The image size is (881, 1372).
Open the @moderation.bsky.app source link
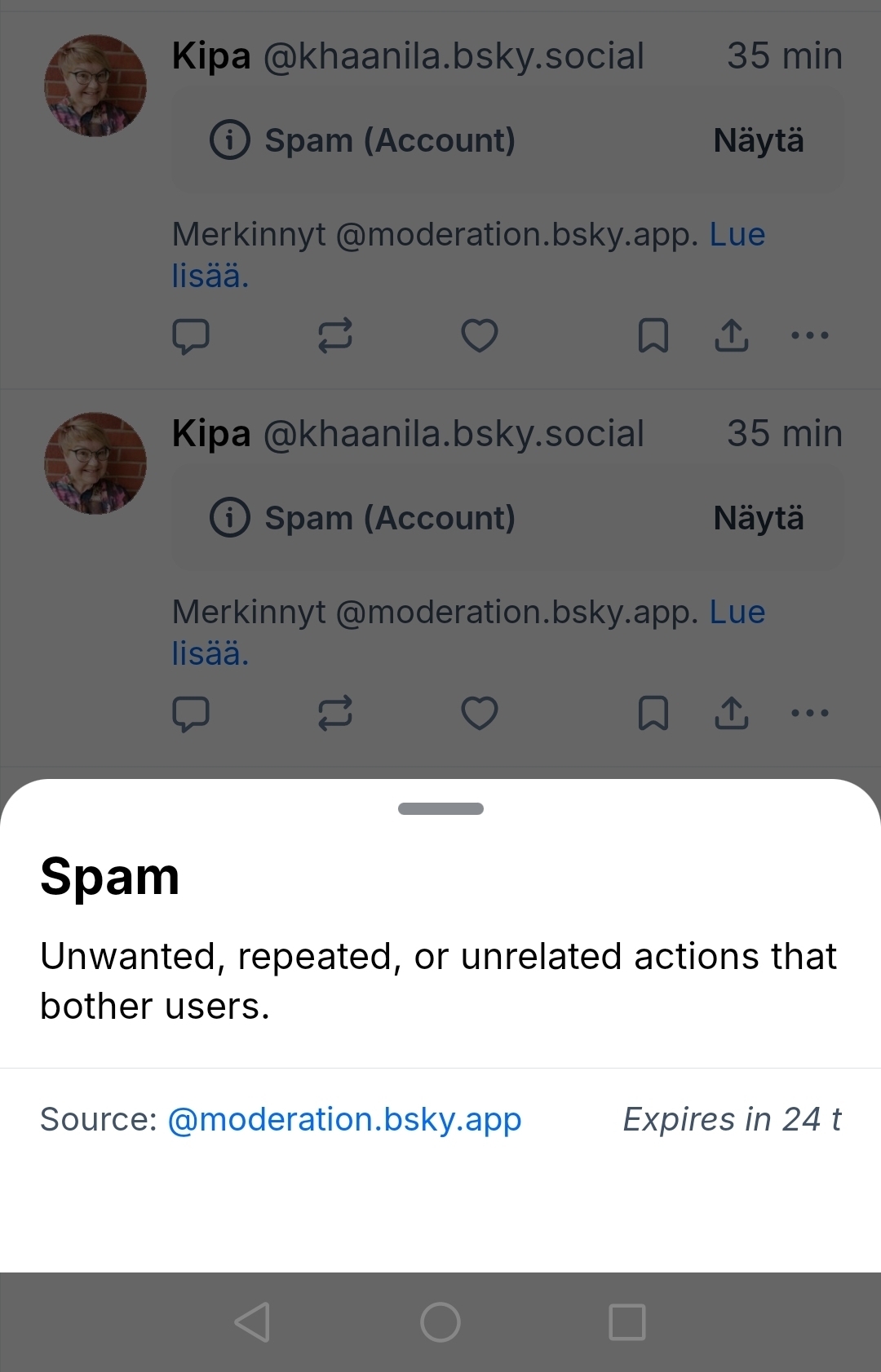pos(344,1120)
